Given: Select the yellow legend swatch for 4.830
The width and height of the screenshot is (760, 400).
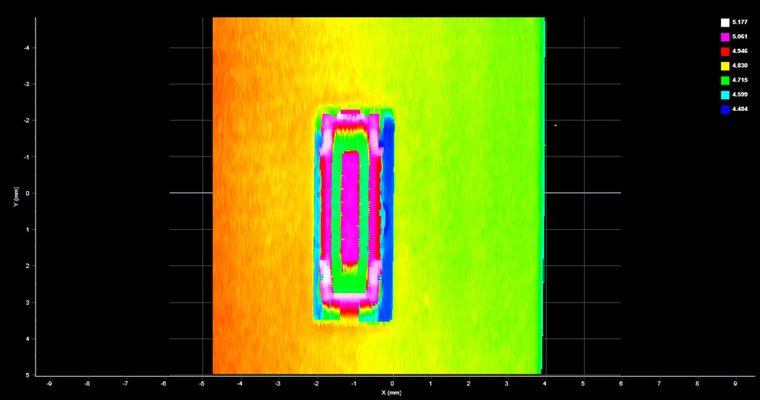Looking at the screenshot, I should (725, 66).
